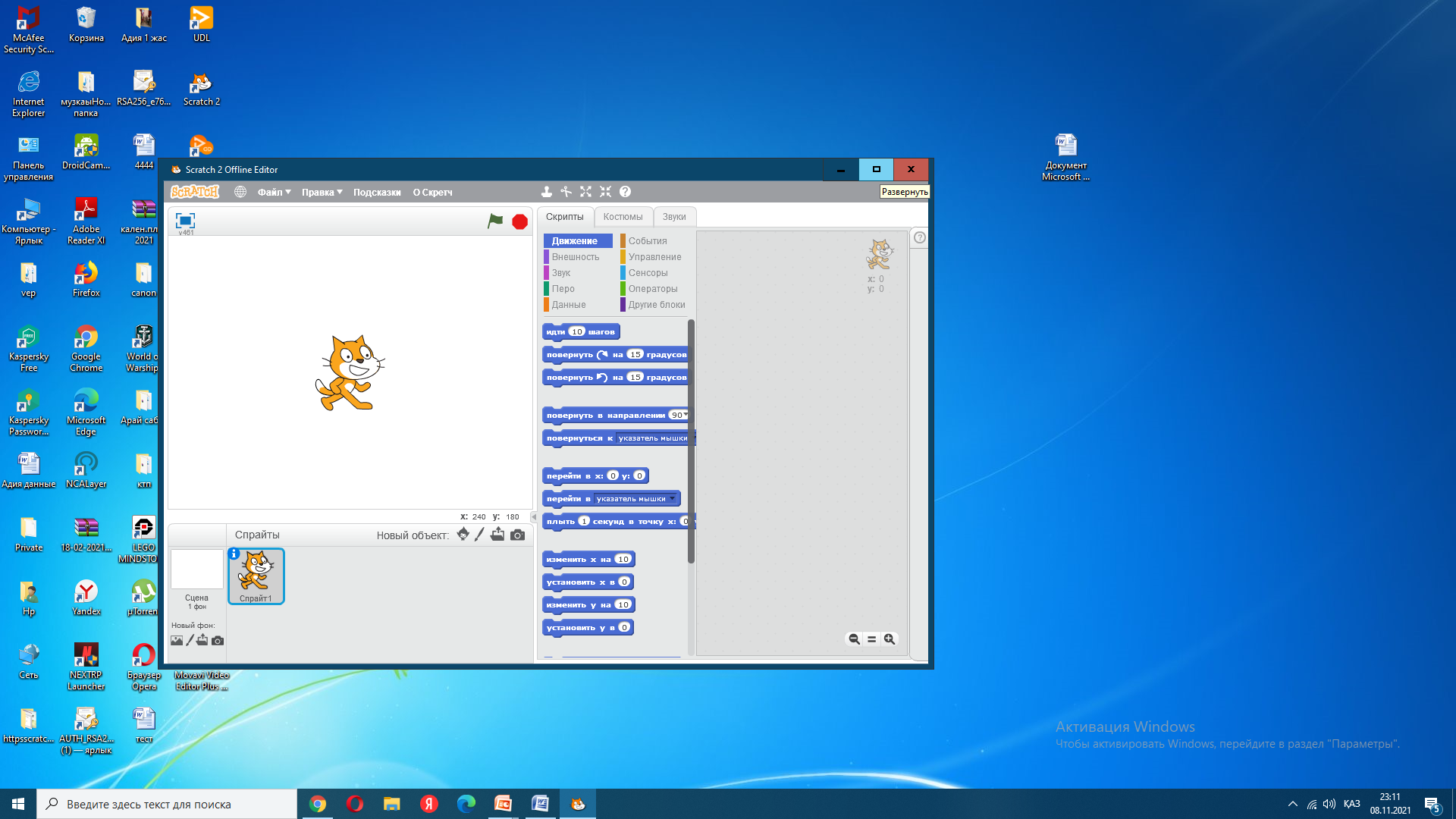Screen dimensions: 1456x819
Task: Open the globe language selector
Action: point(240,192)
